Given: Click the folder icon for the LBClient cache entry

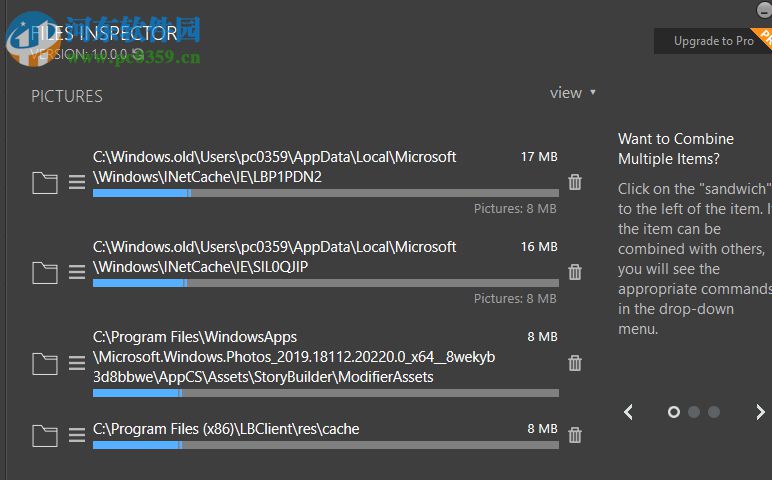Looking at the screenshot, I should coord(45,436).
